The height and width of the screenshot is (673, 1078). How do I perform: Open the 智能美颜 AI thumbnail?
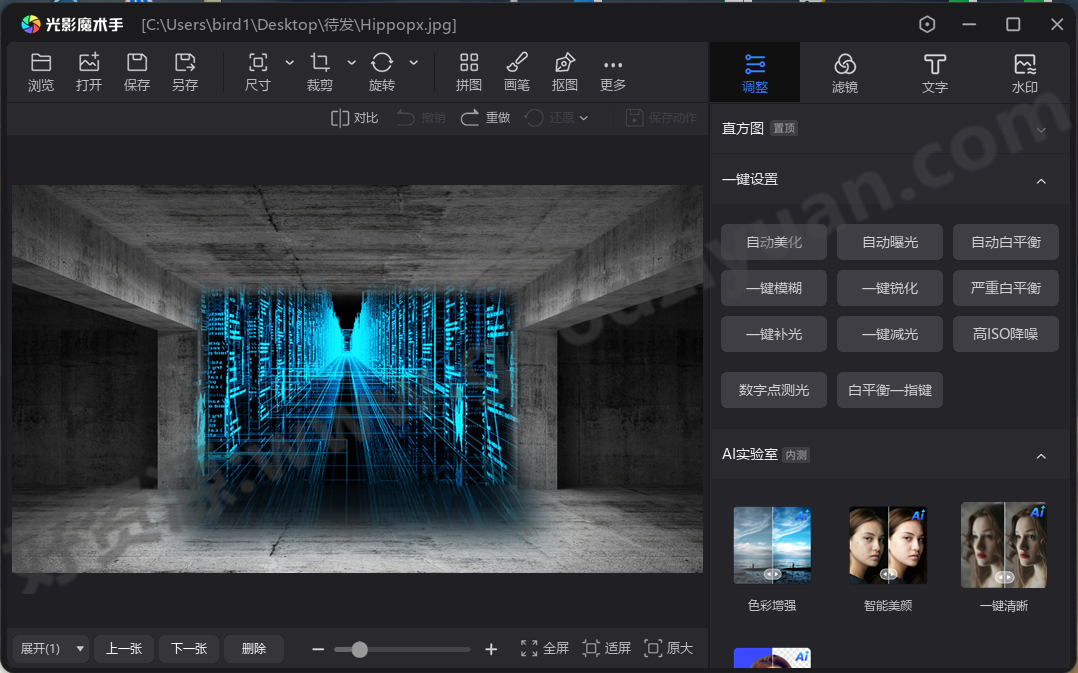click(x=887, y=545)
